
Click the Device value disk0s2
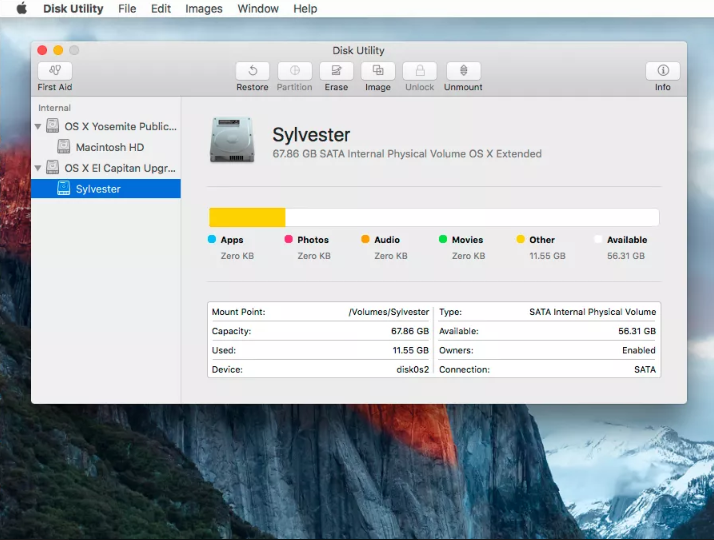pyautogui.click(x=413, y=369)
